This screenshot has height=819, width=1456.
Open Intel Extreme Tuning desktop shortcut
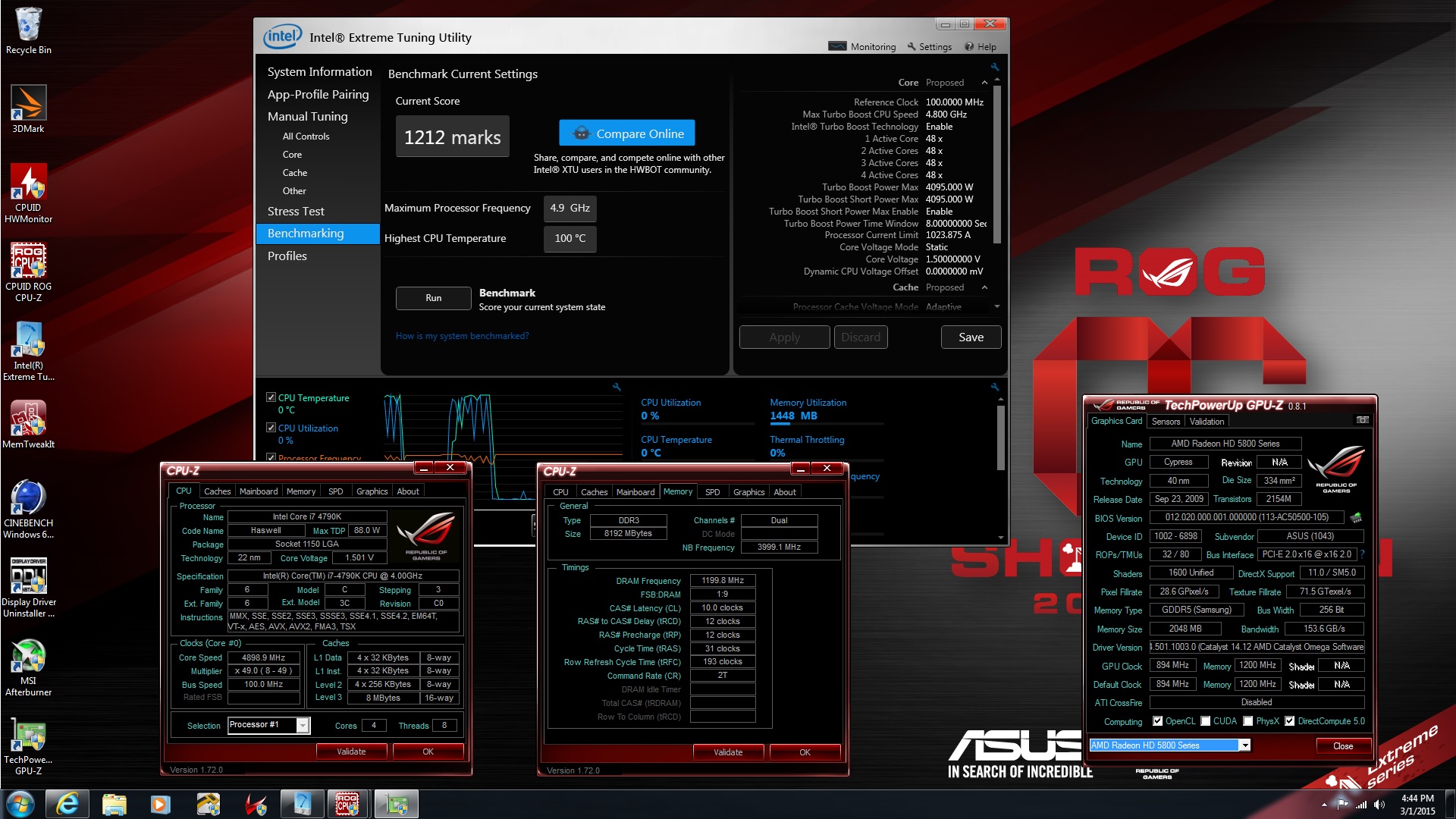pyautogui.click(x=28, y=351)
